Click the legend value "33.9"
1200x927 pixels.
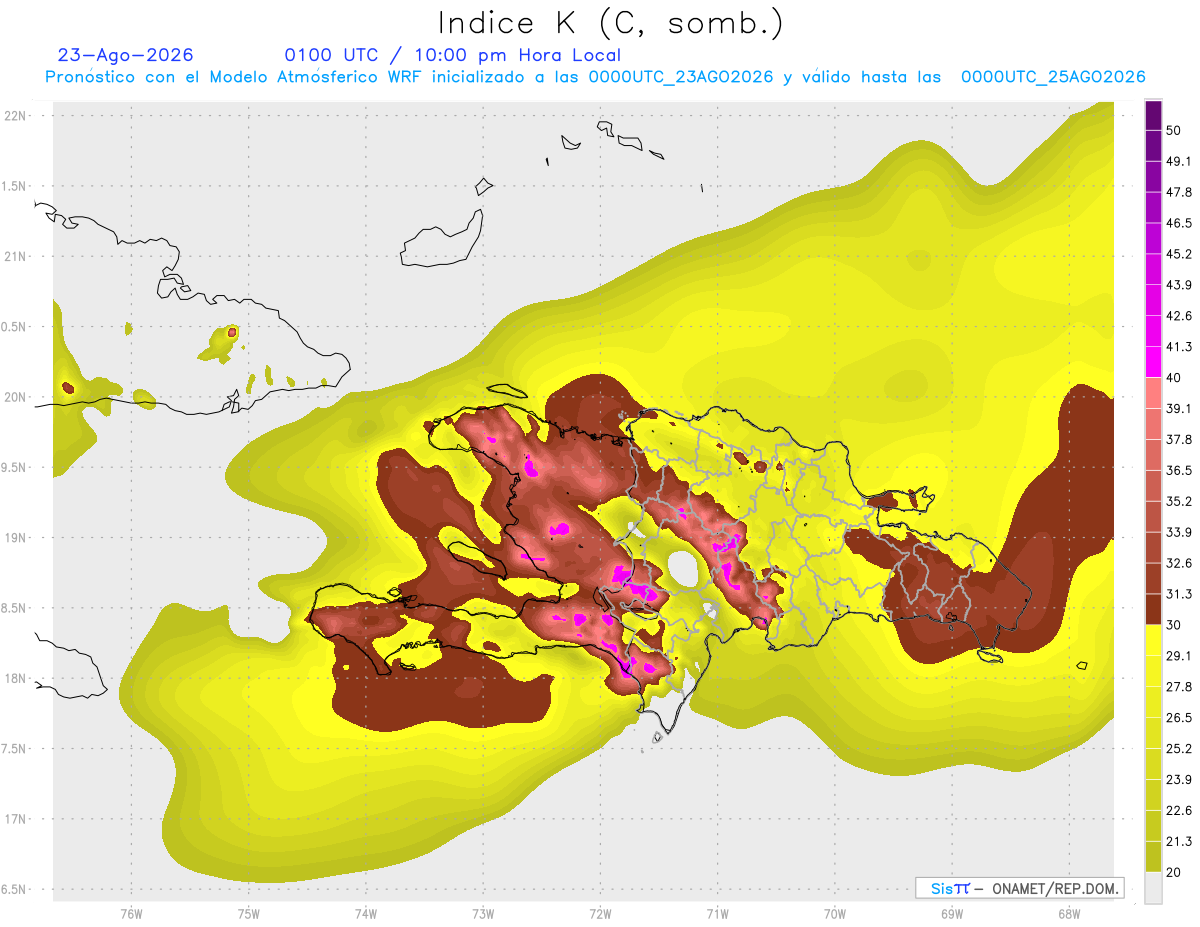click(x=1178, y=532)
